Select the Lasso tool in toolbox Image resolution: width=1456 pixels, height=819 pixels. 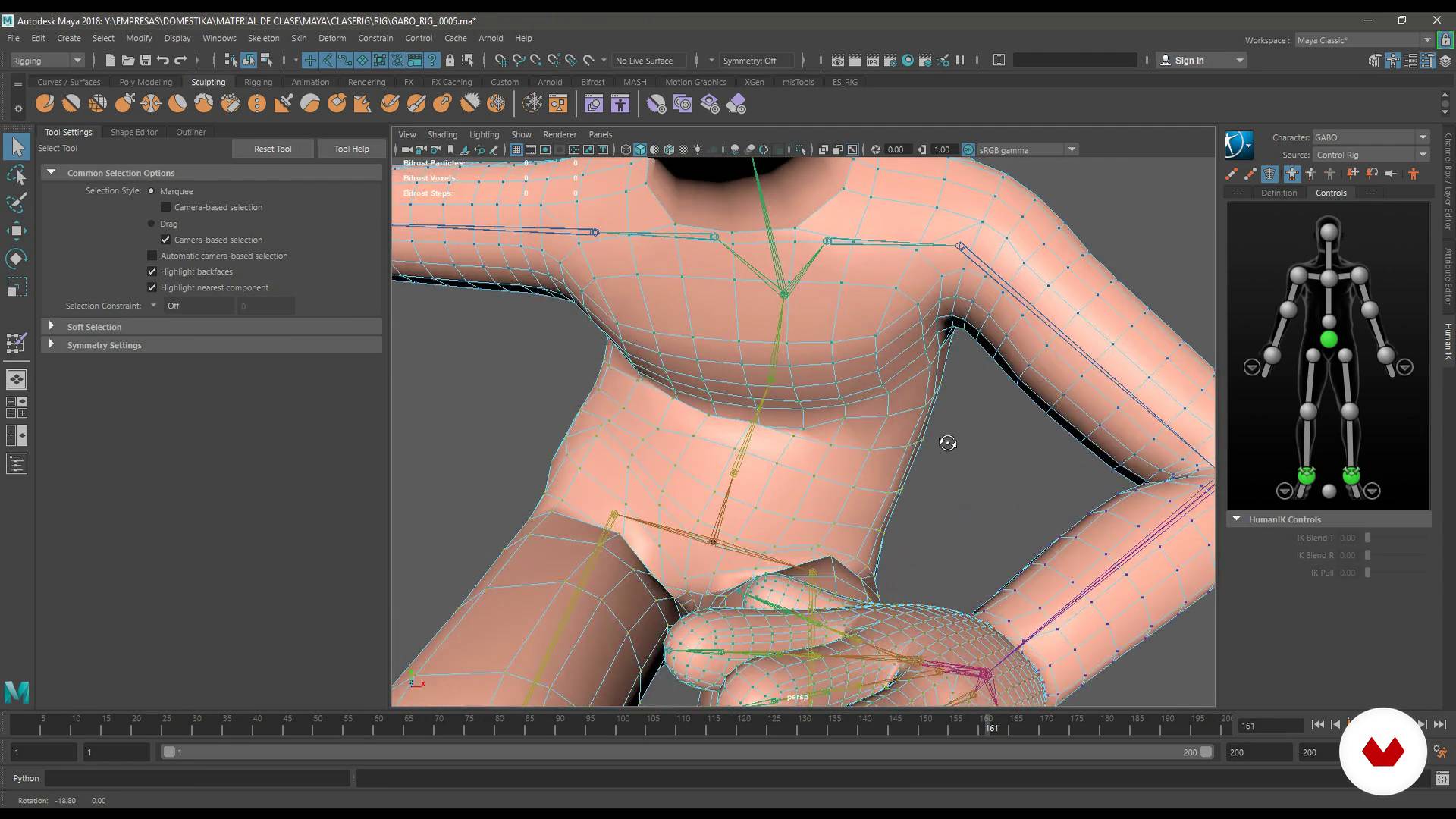click(17, 175)
